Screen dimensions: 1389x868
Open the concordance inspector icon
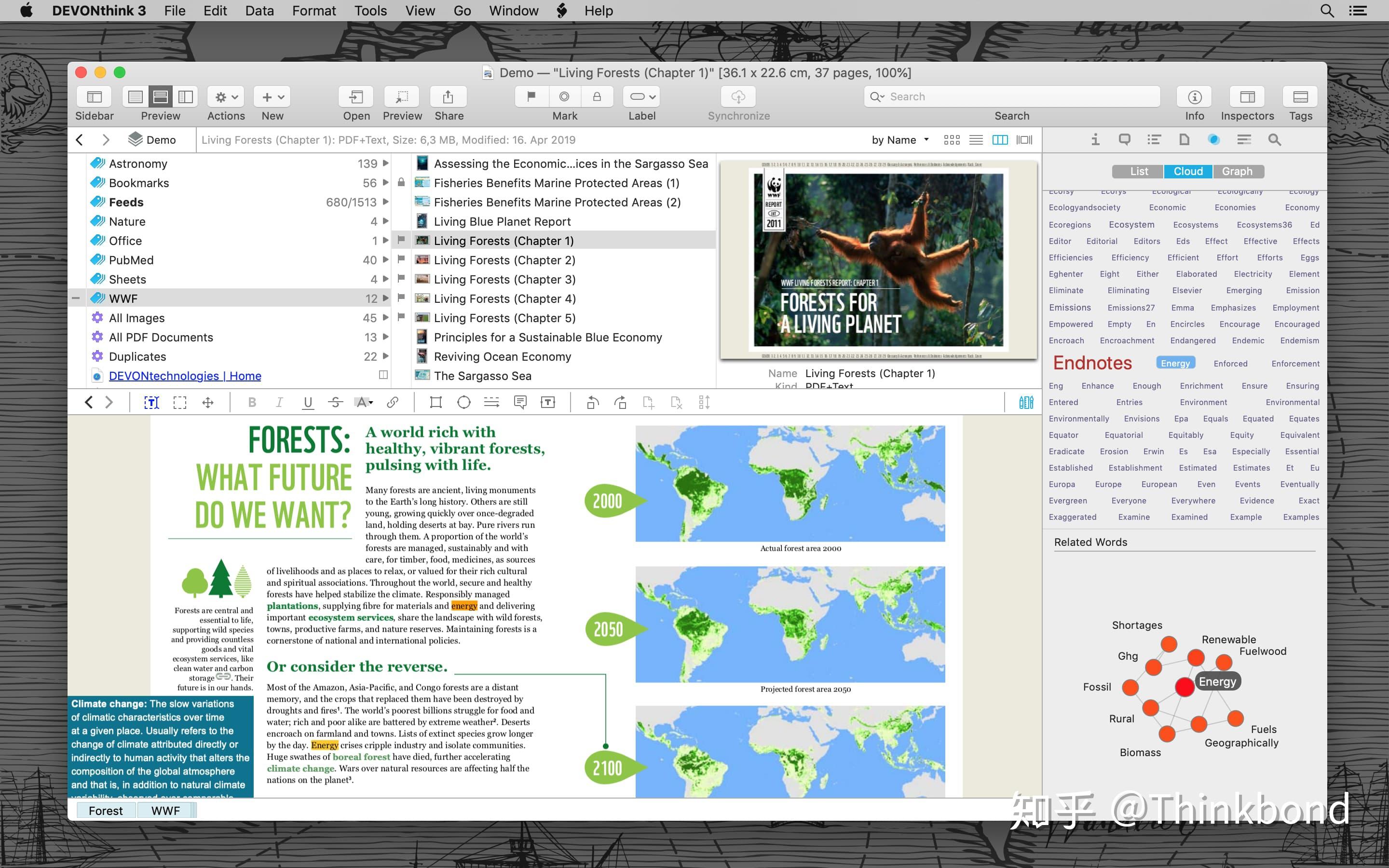tap(1213, 139)
